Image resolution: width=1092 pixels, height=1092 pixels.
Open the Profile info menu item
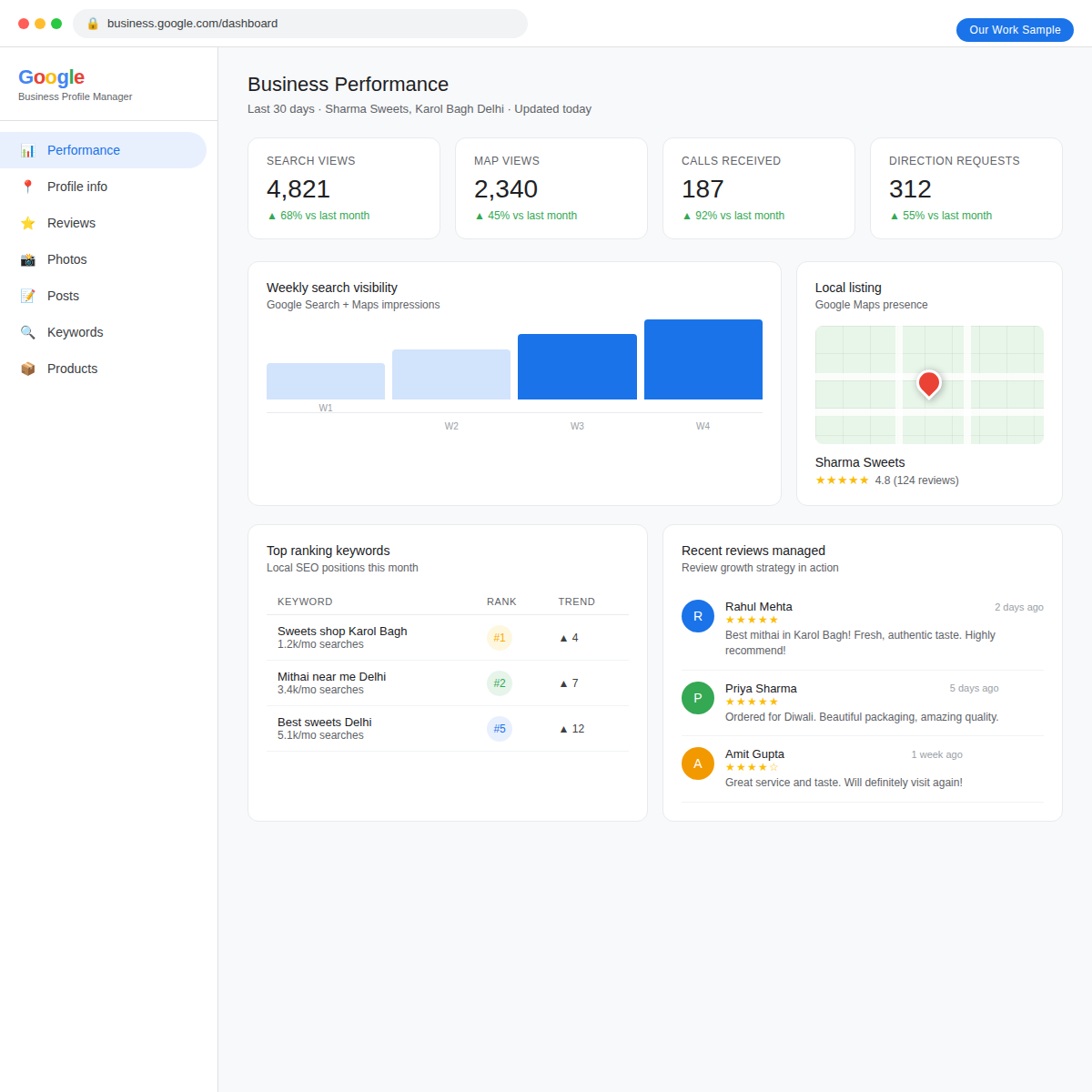coord(76,187)
